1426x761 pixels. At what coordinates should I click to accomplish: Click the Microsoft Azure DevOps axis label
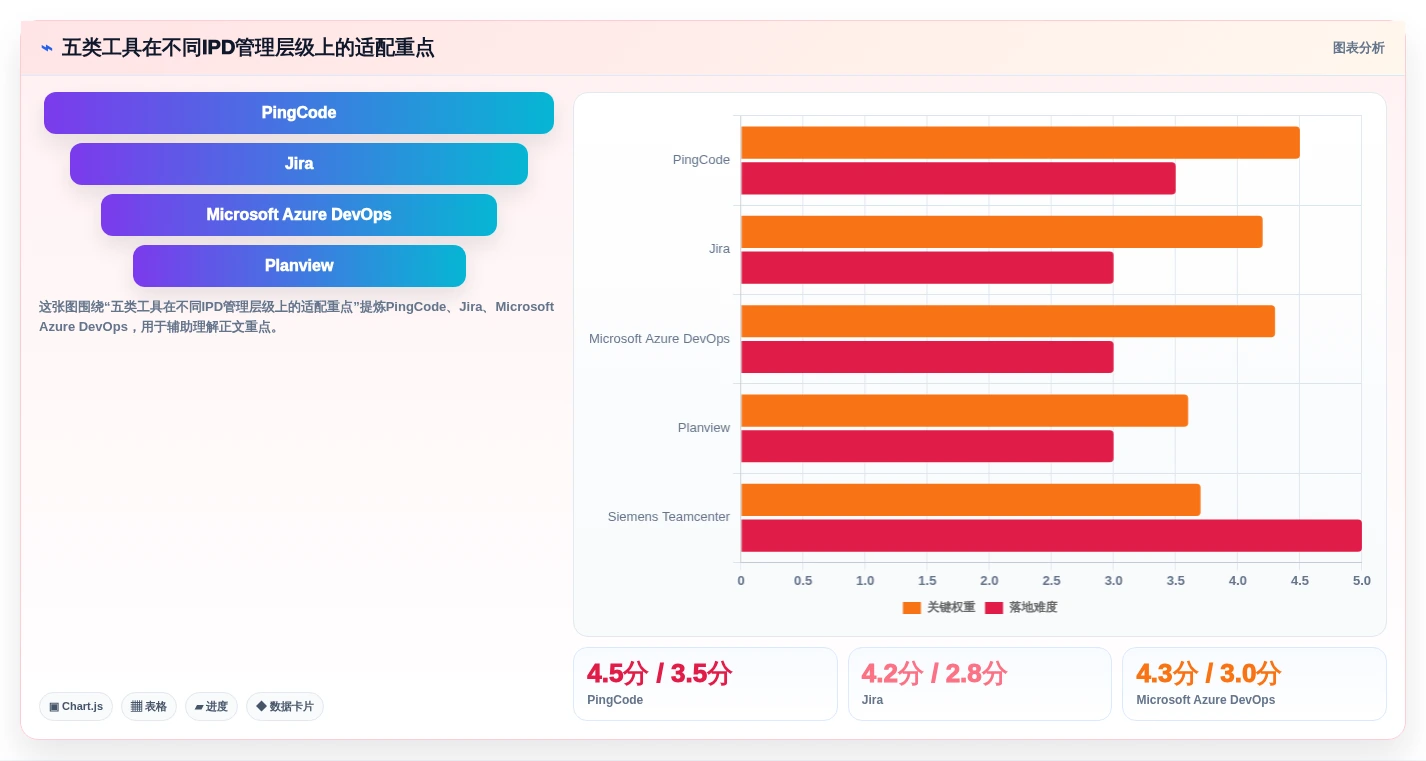click(659, 339)
